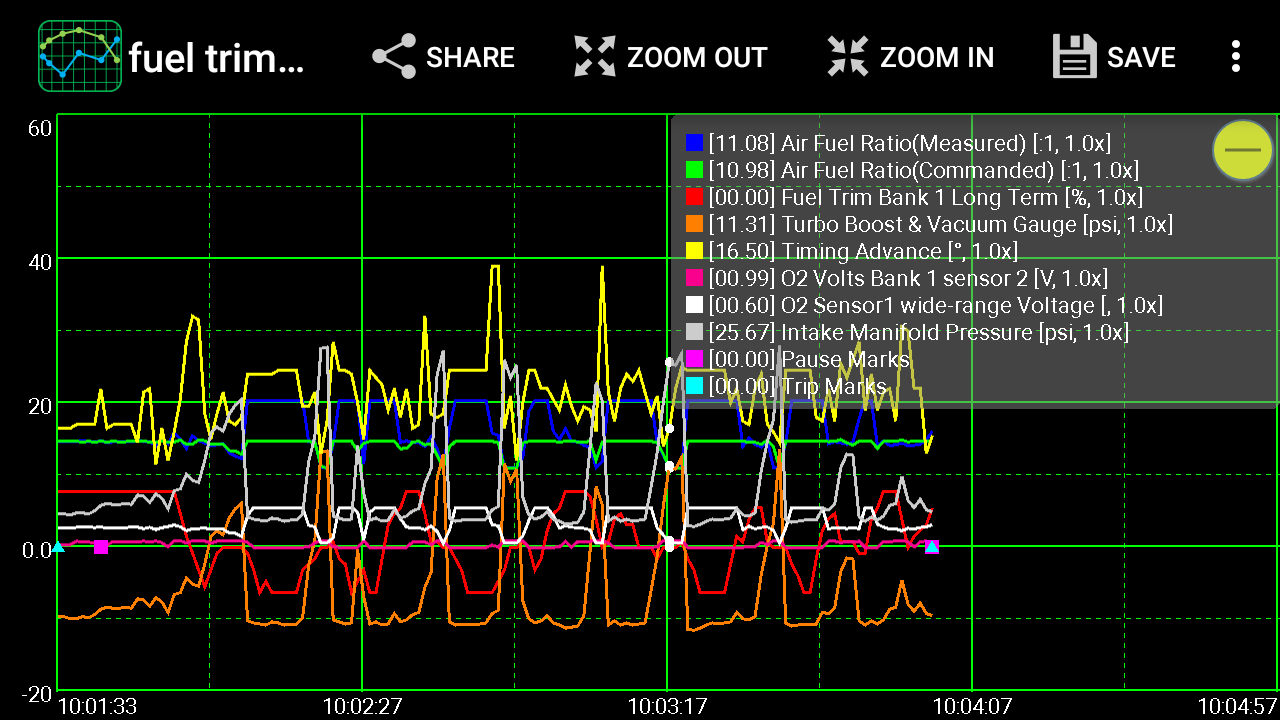This screenshot has height=720, width=1280.
Task: Tap the trip mark at end of data
Action: (x=932, y=546)
